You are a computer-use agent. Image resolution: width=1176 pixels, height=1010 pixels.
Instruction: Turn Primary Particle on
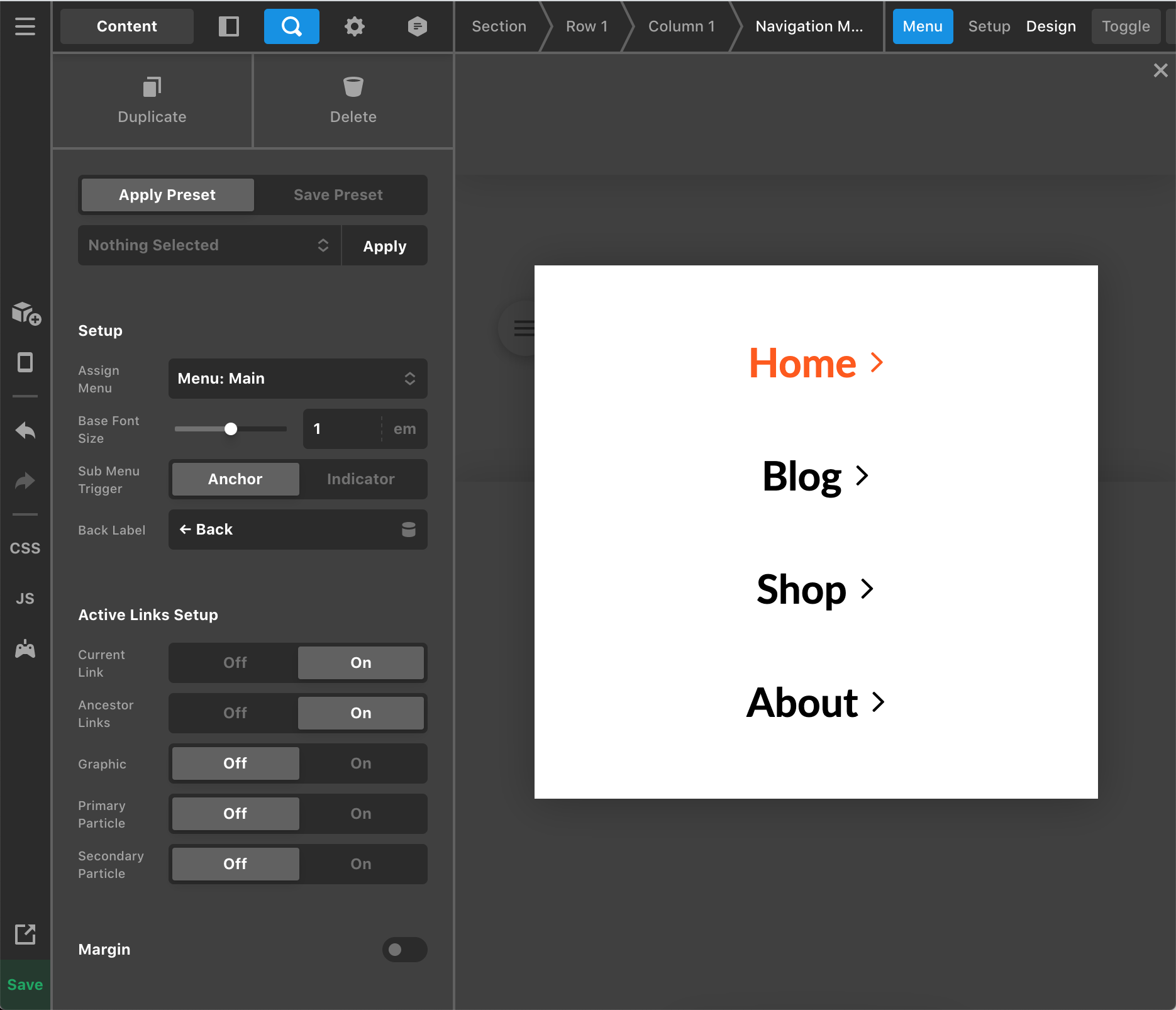361,814
